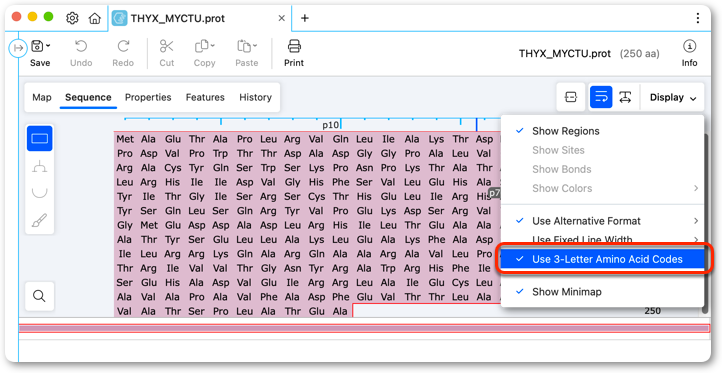Click the THYX_MYCTU.prot tab file icon
This screenshot has height=373, width=722.
(x=120, y=18)
